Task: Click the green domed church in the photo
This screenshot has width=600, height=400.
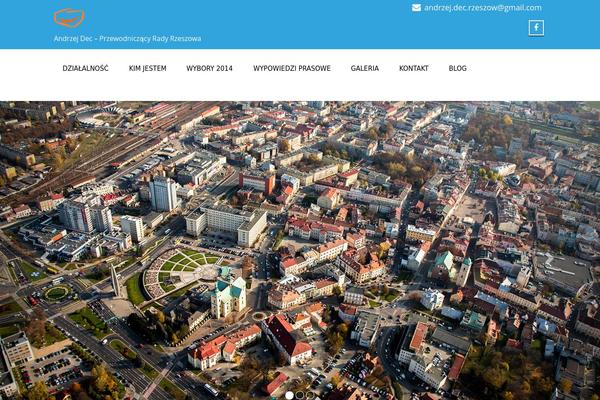Action: coord(229,295)
